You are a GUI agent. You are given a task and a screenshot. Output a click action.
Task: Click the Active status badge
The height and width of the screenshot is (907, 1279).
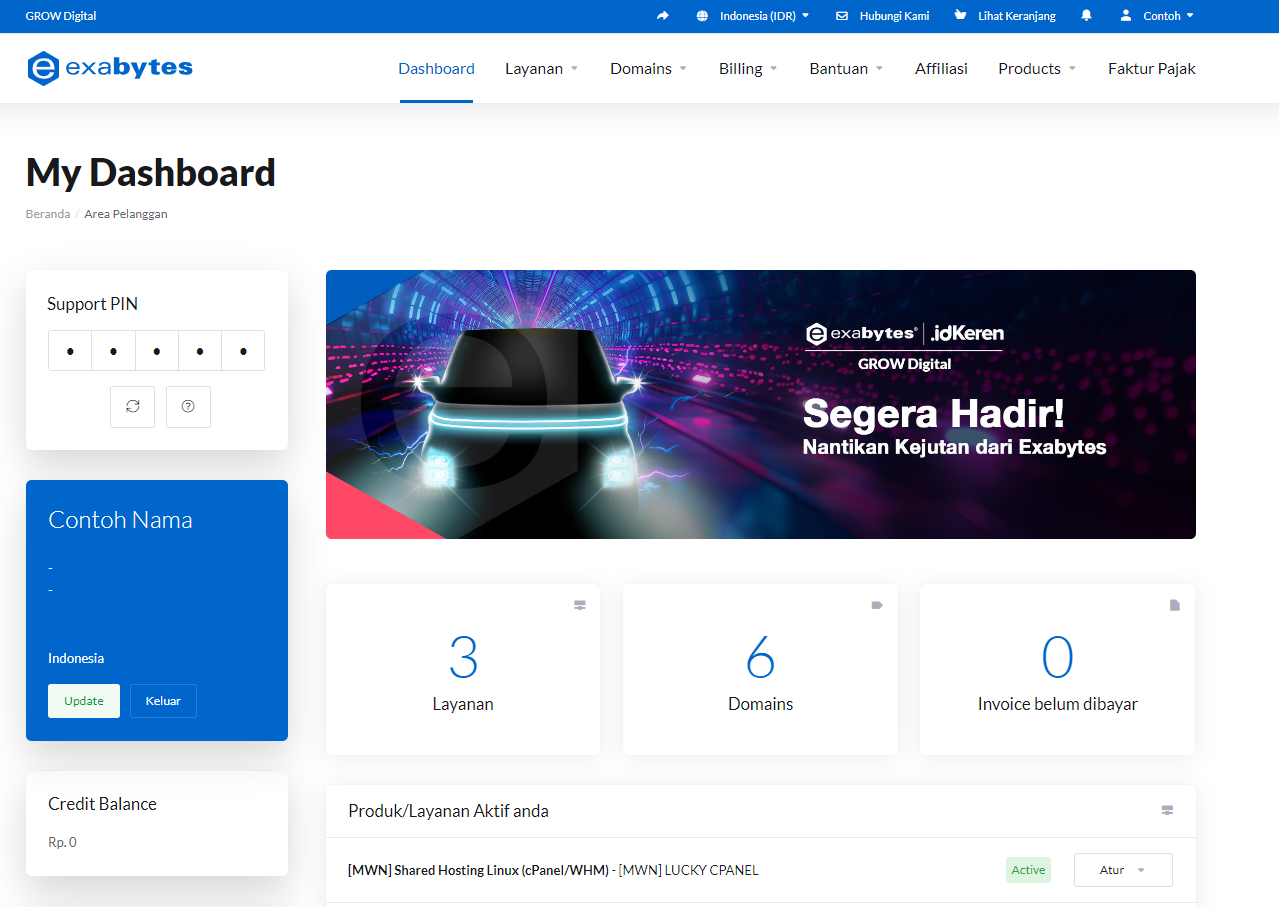tap(1028, 870)
